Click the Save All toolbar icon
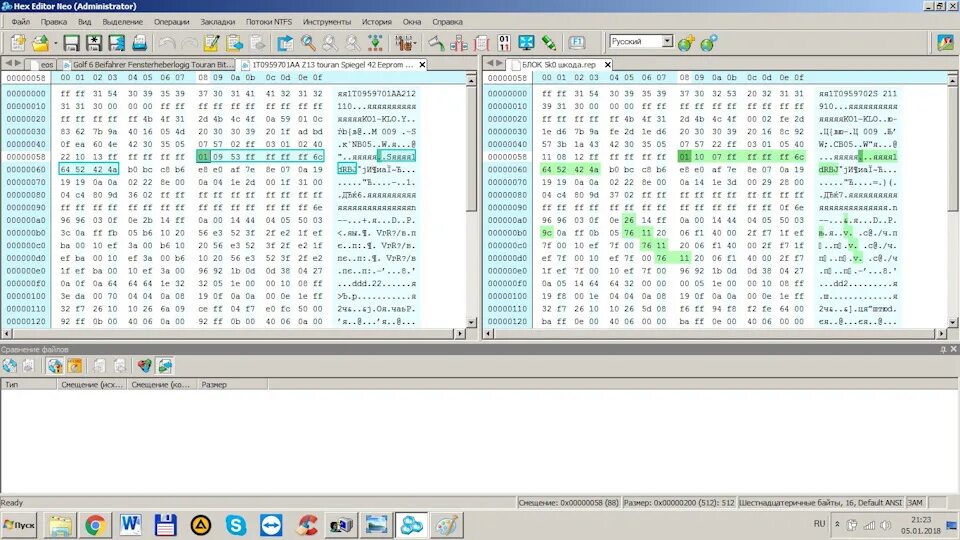 click(116, 42)
